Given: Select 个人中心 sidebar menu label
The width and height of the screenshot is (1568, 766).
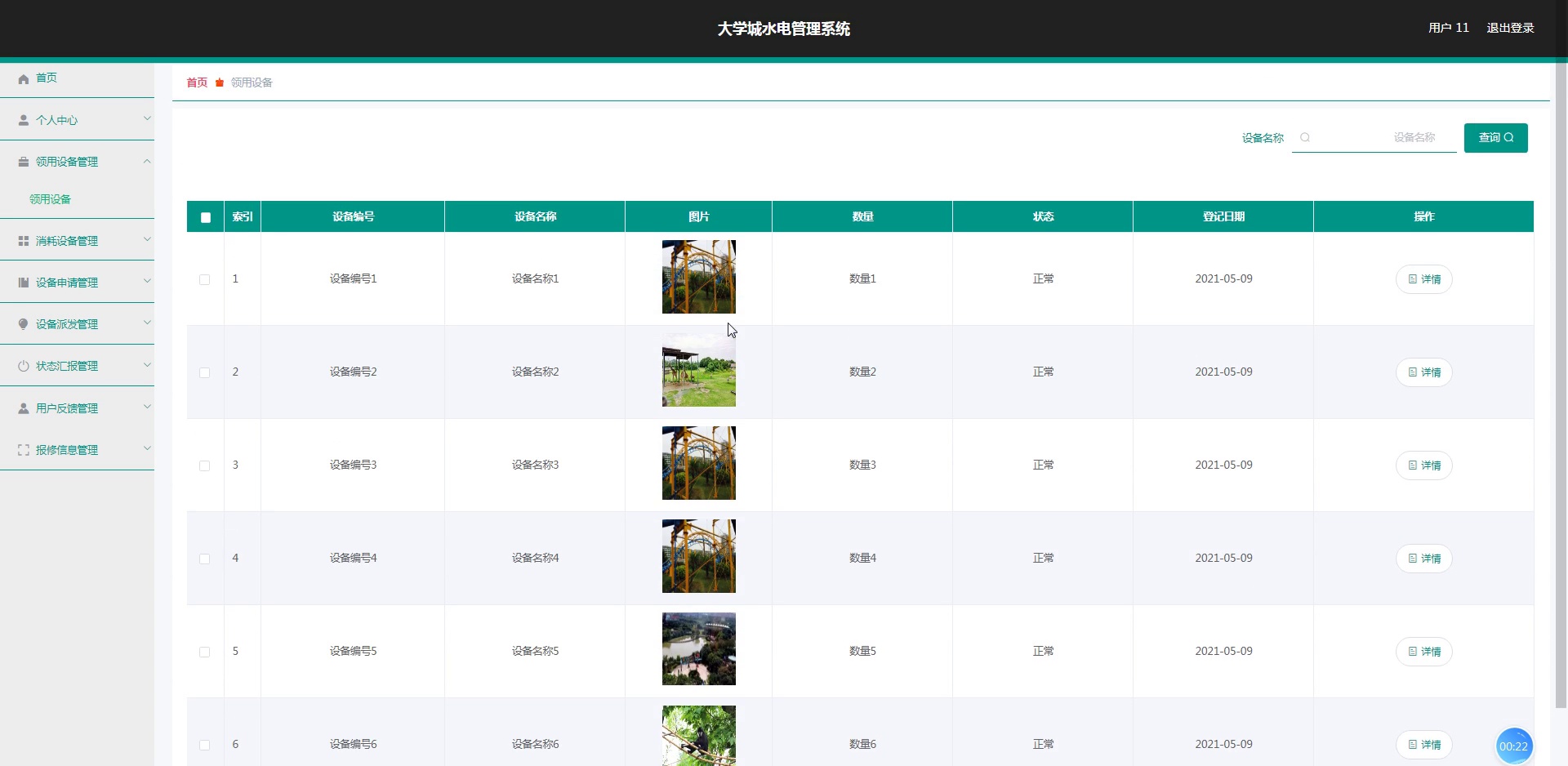Looking at the screenshot, I should (56, 120).
